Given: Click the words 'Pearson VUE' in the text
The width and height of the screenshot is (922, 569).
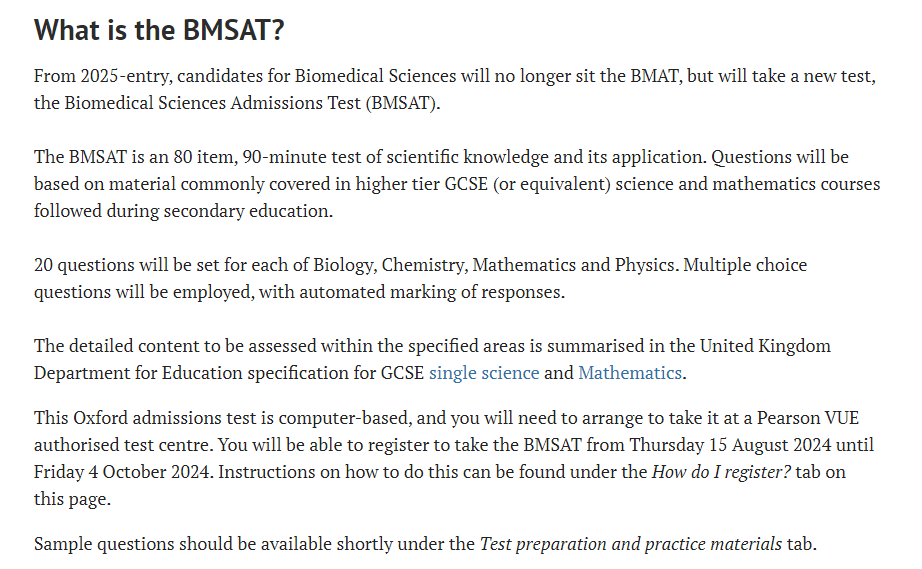Looking at the screenshot, I should pos(807,418).
